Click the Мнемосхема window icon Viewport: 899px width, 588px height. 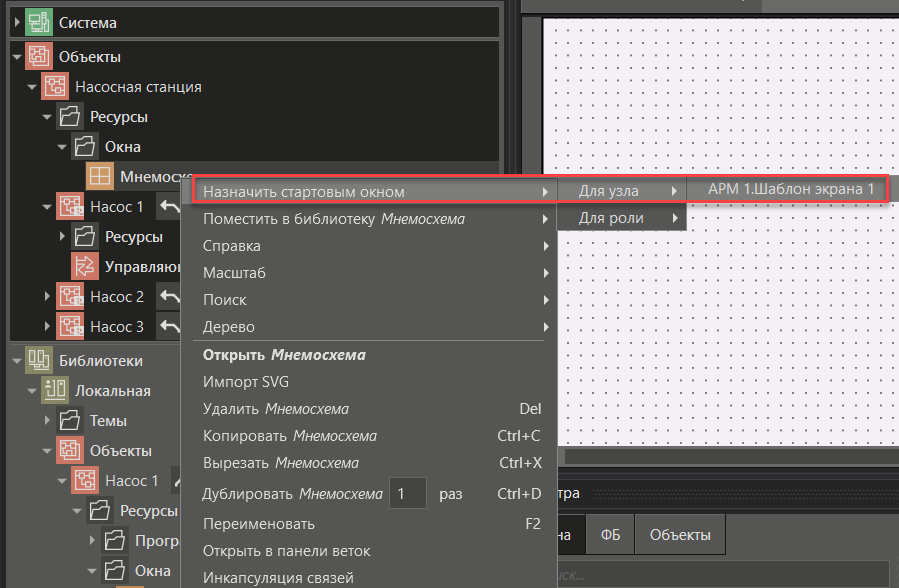tap(100, 177)
